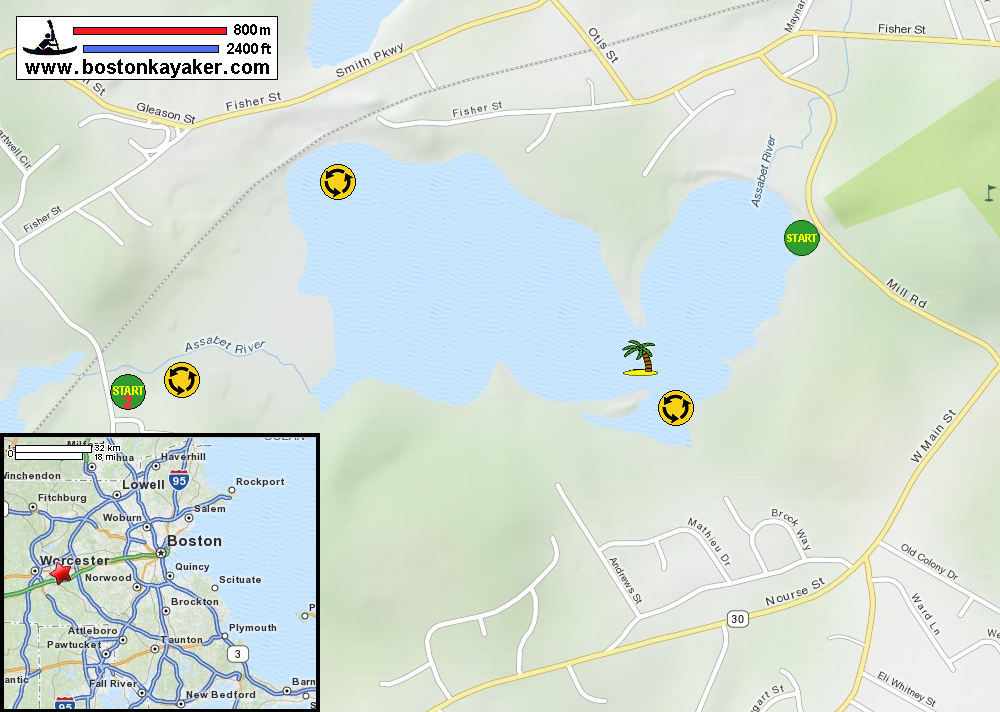Click the Nourse St street label
Screen dimensions: 1000x712
[795, 592]
